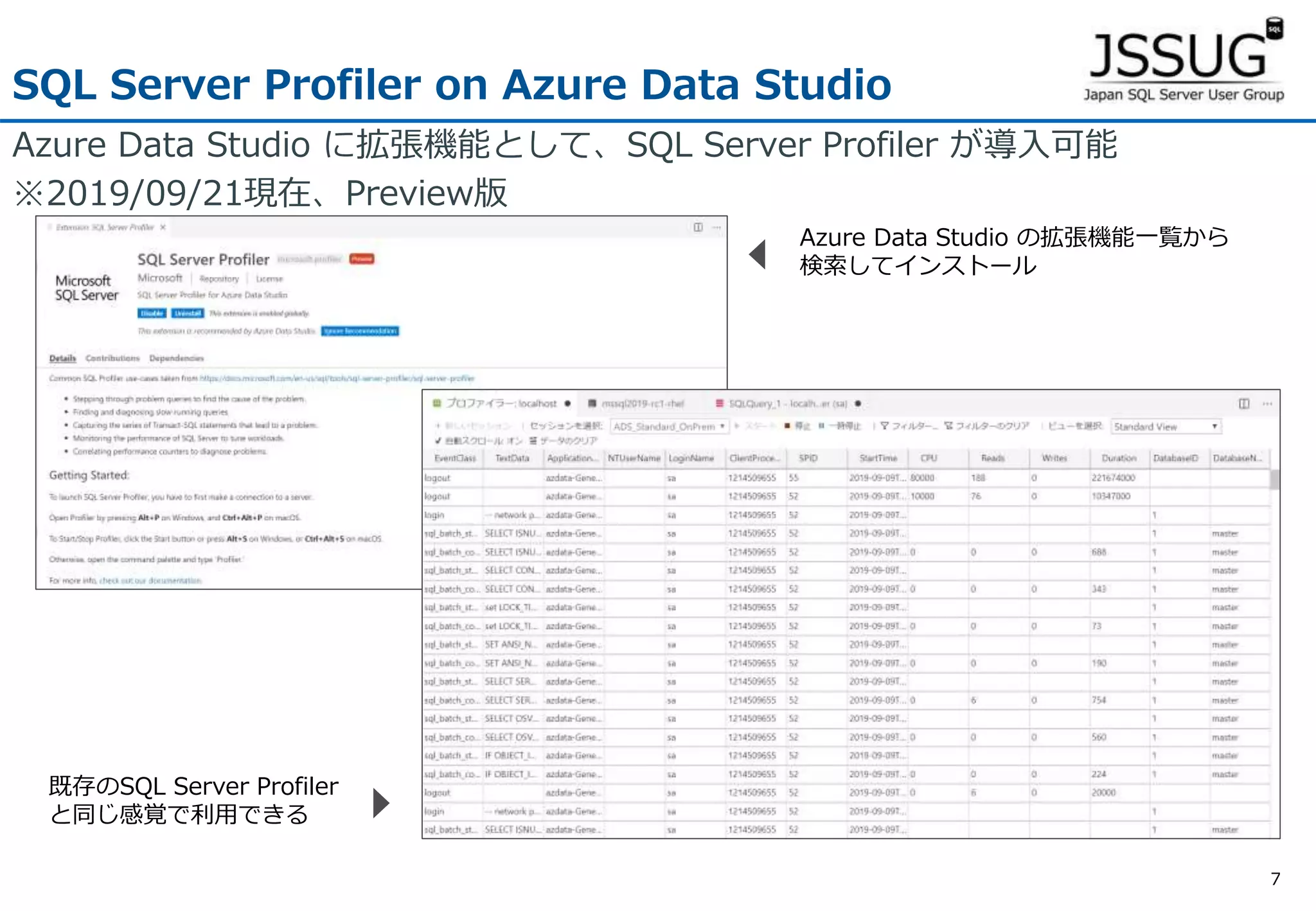Open the Standard View dropdown
This screenshot has width=1316, height=911.
point(1166,427)
